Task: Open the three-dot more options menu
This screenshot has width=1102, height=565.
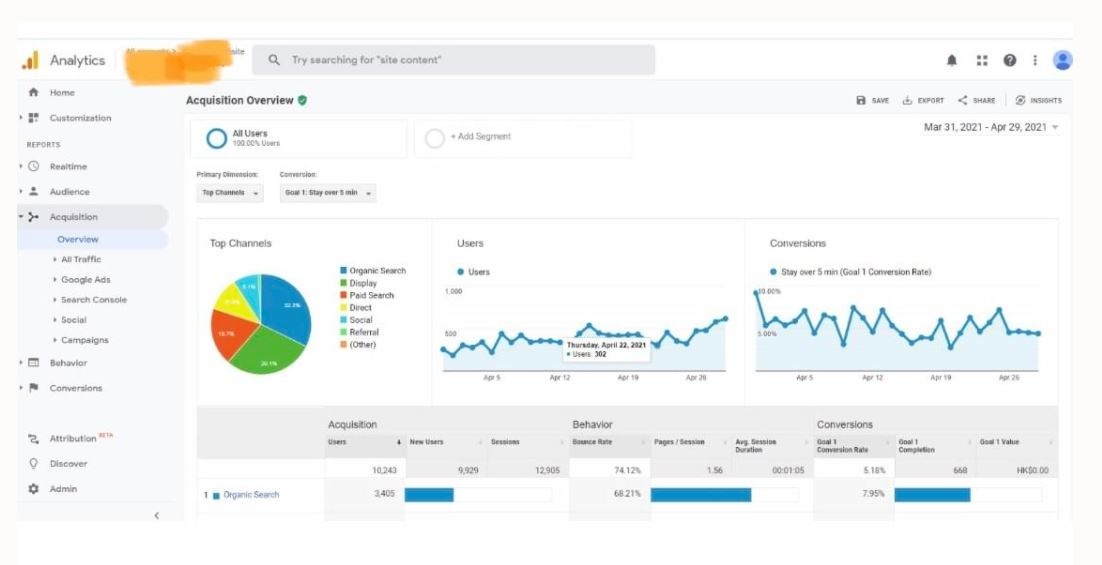Action: [1035, 60]
